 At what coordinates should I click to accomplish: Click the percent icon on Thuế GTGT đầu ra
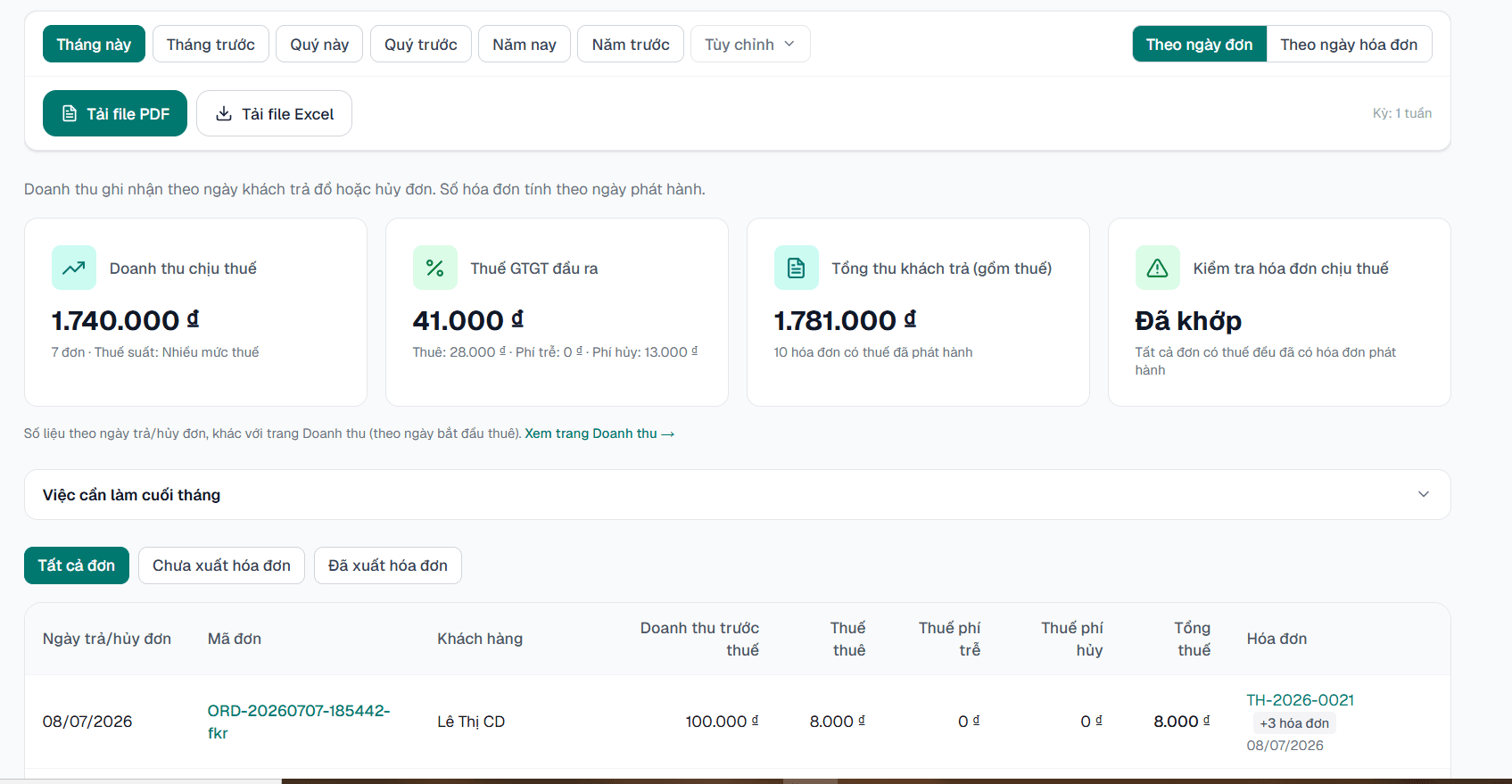point(435,268)
